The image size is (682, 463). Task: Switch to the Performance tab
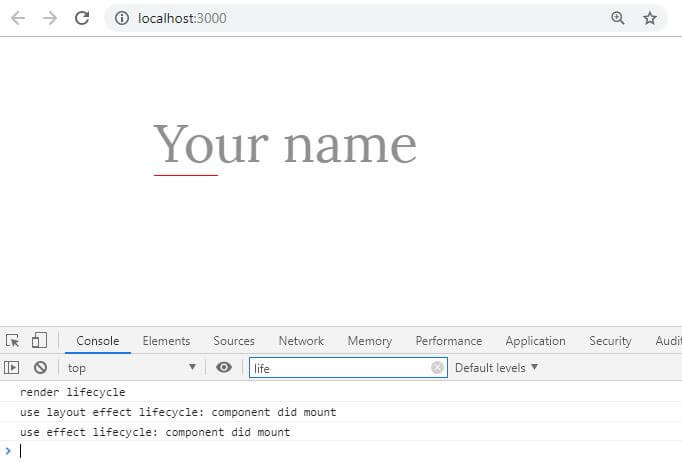click(x=448, y=341)
